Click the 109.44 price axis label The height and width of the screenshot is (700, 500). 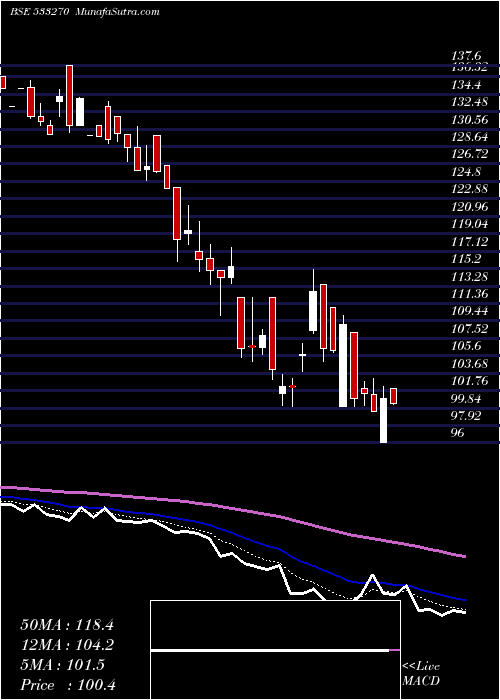[470, 311]
